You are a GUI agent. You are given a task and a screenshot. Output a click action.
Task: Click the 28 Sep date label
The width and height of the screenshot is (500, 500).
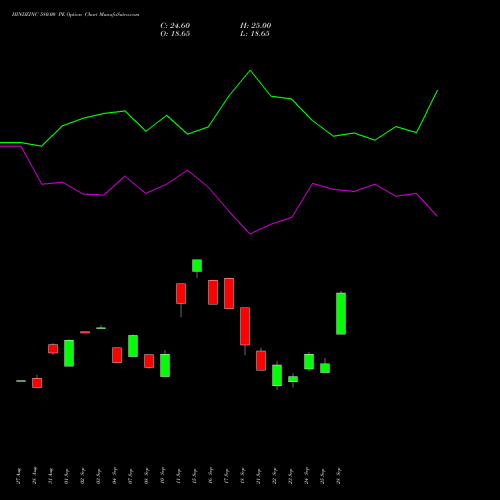339,476
